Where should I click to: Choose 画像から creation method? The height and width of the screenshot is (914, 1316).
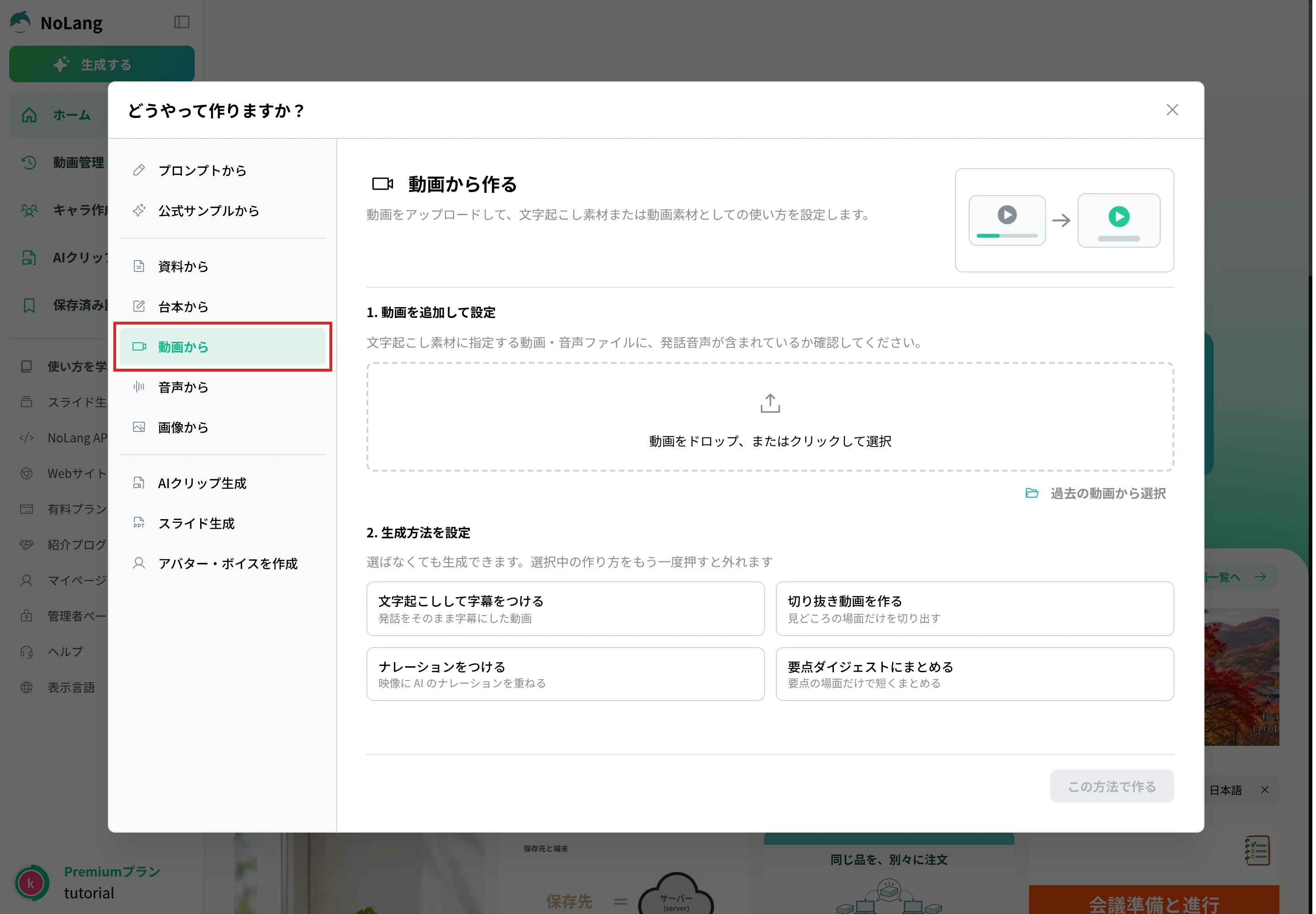point(222,427)
